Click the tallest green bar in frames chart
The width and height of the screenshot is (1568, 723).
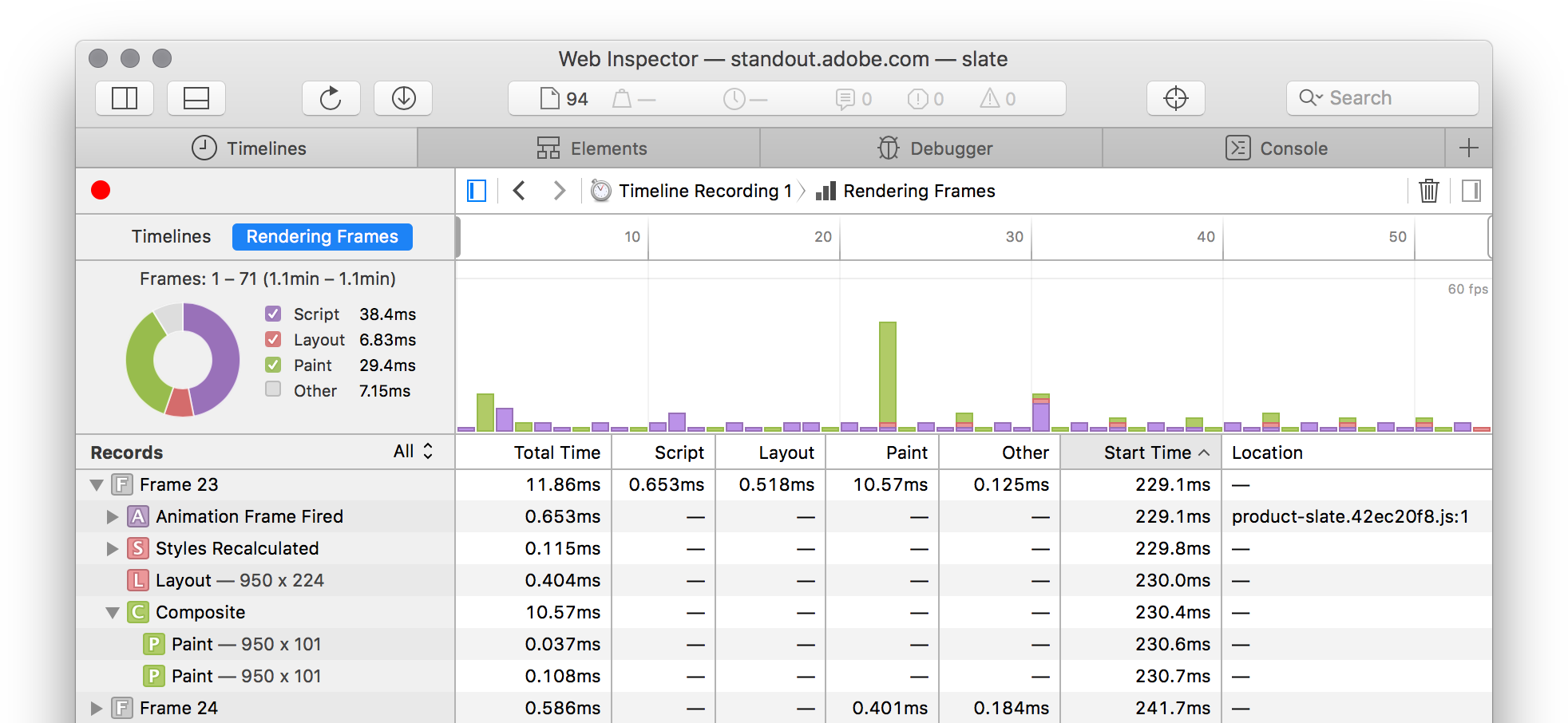(x=887, y=371)
